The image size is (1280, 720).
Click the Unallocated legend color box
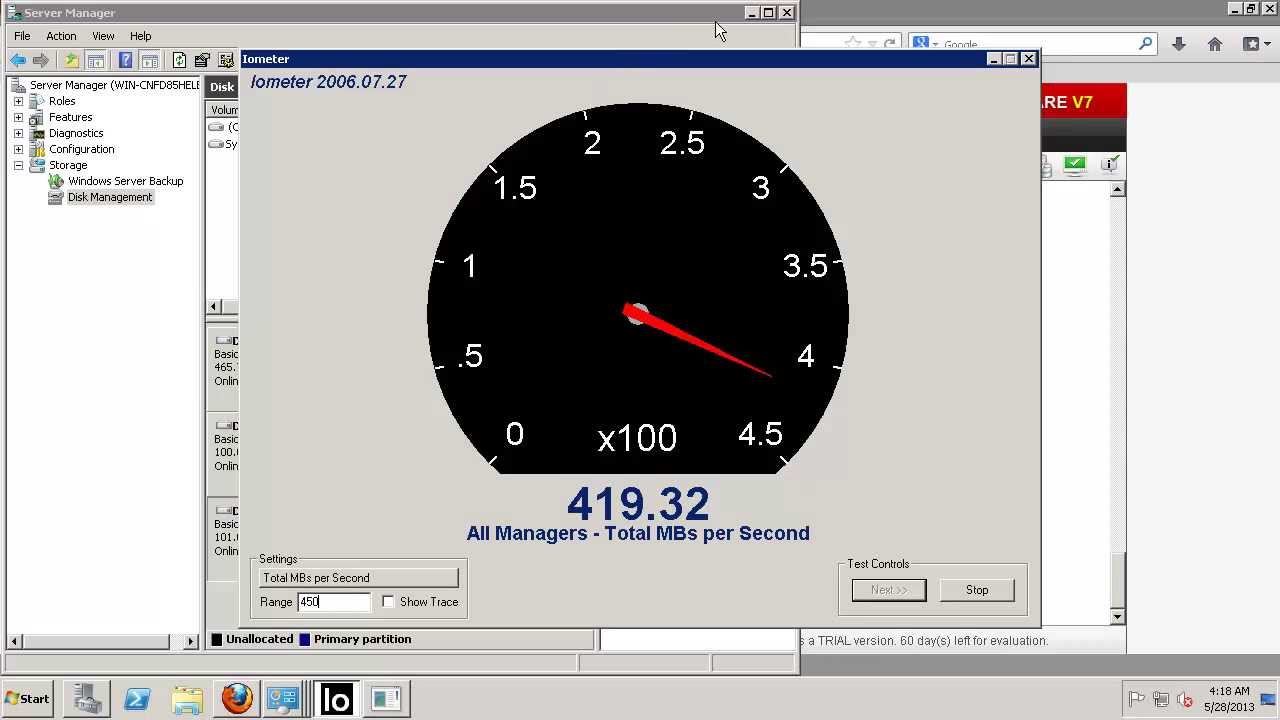(216, 639)
